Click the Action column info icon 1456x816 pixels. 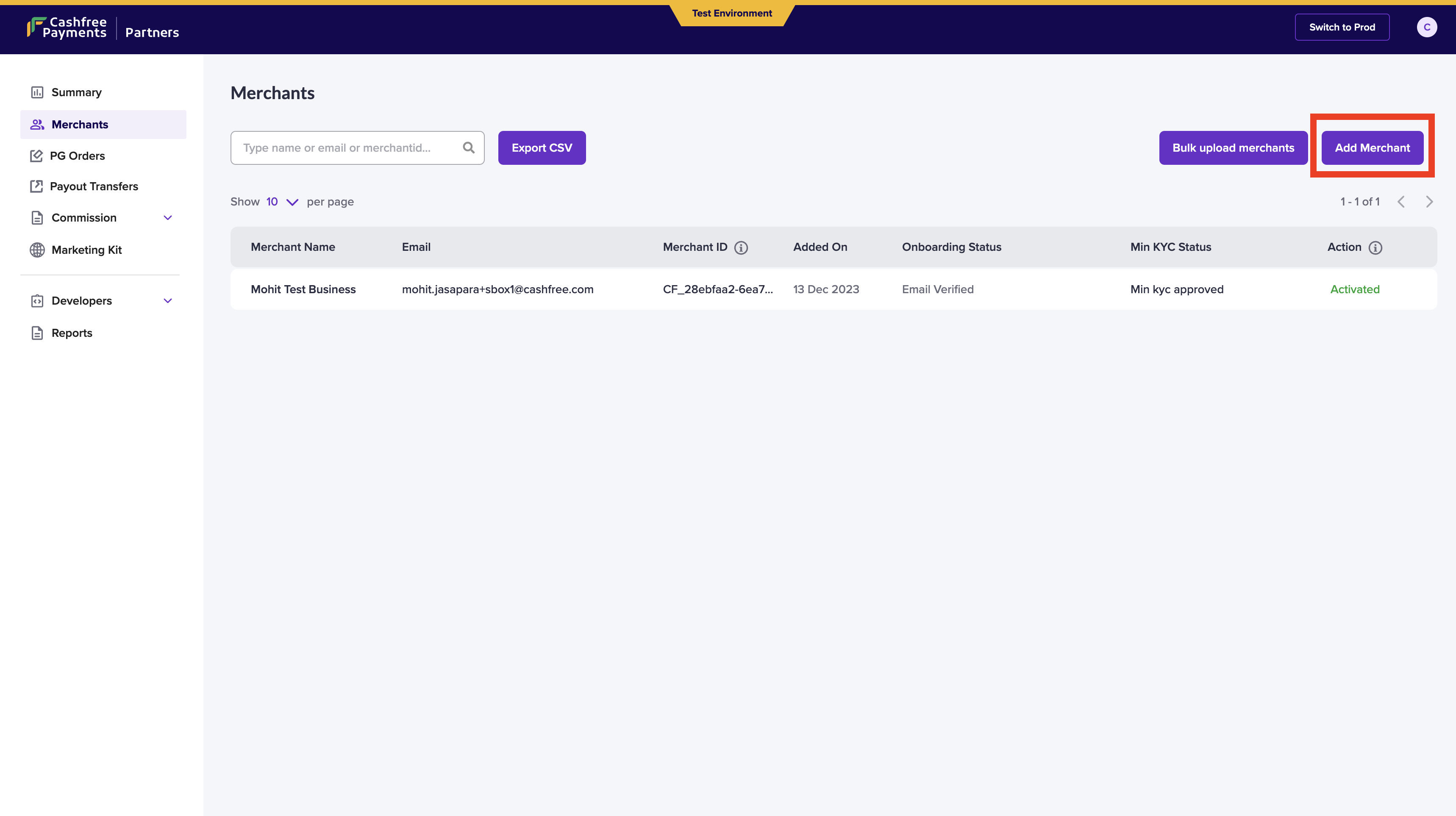coord(1375,247)
